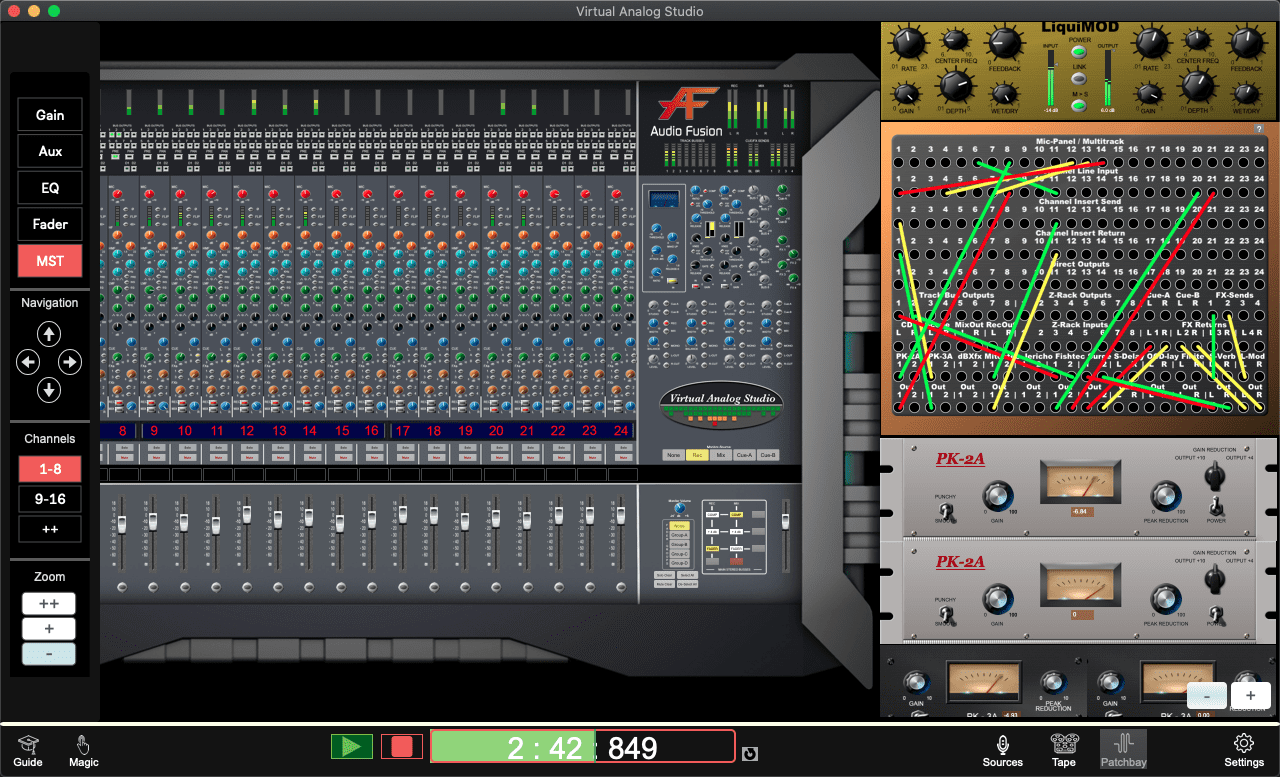Click channel 17 fader

[x=402, y=514]
